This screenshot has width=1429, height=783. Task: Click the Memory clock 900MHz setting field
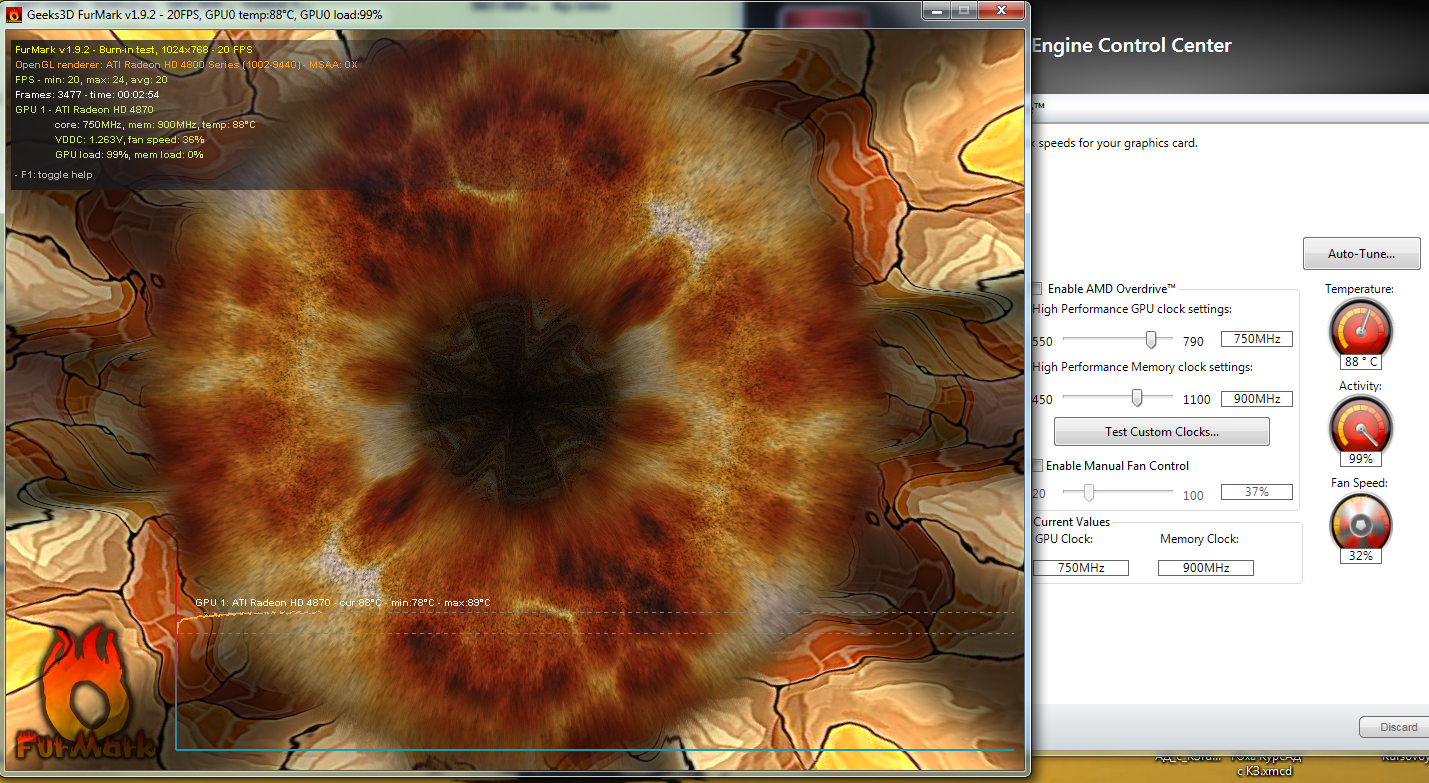click(1256, 399)
